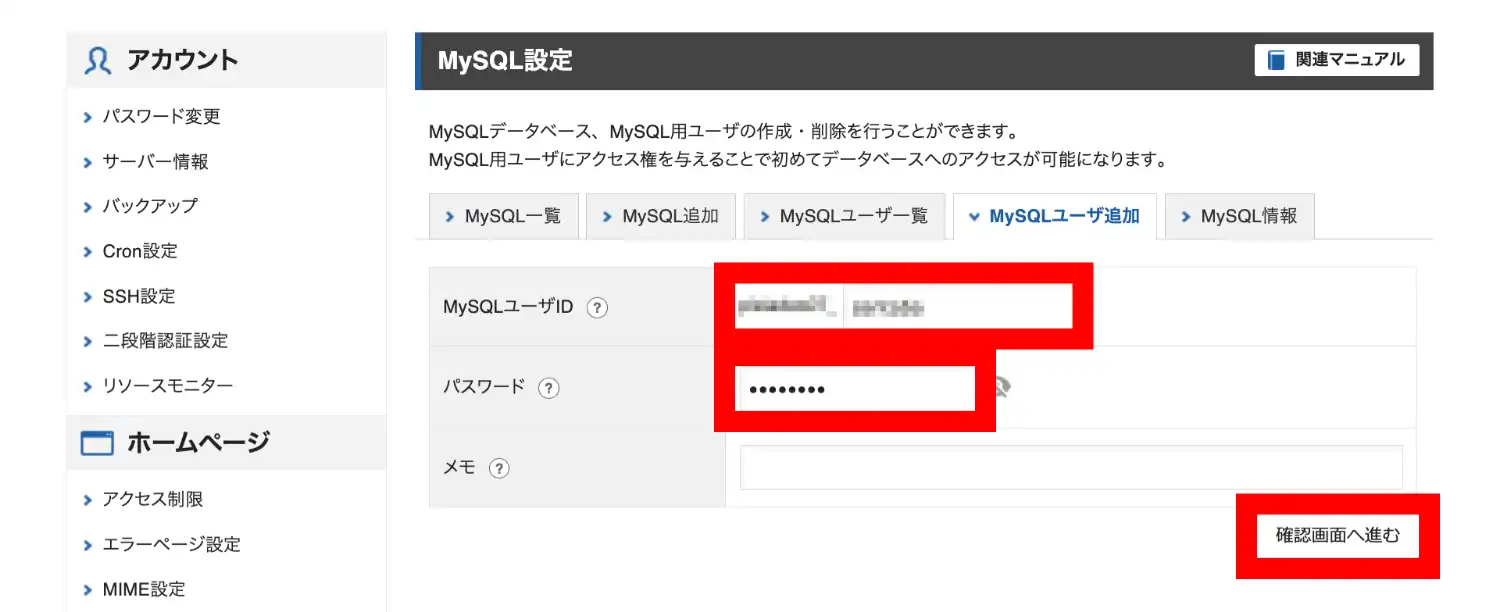Open the MySQL情報 tab
This screenshot has height=612, width=1500.
1240,217
